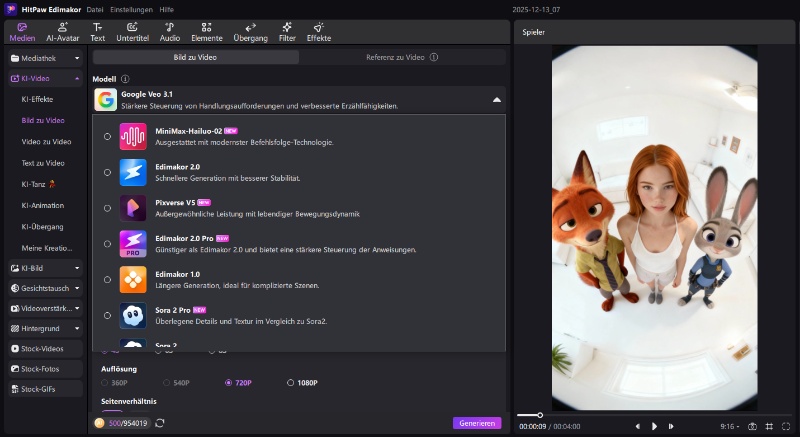Select the Pixverse V5 radio button
The image size is (800, 437).
pyautogui.click(x=107, y=208)
